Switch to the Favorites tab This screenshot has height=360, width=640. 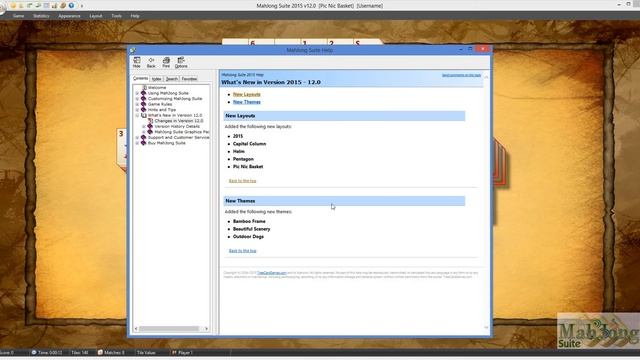(189, 79)
